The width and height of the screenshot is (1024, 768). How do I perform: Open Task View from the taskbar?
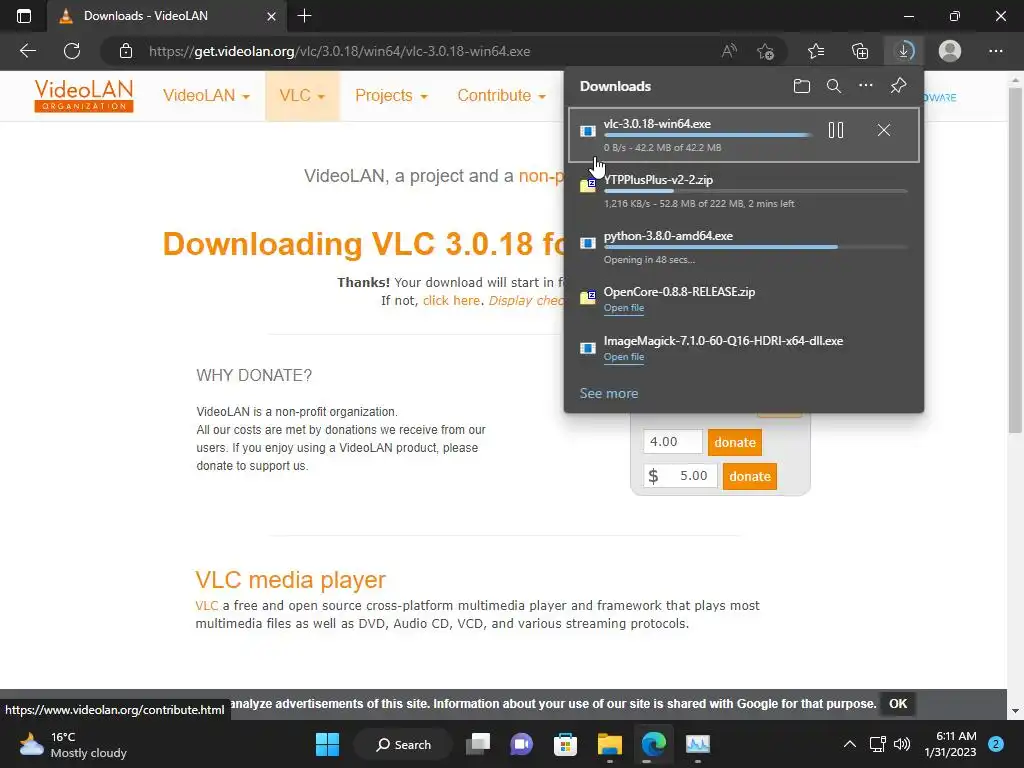tap(478, 744)
